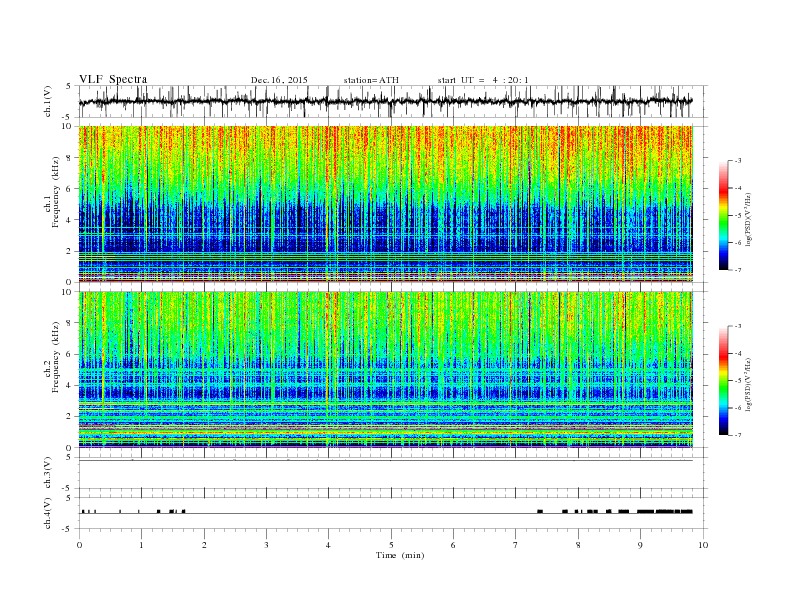Click the "-5" tick on the ch.2 colorbar
Viewport: 792px width, 612px height.
pos(738,380)
